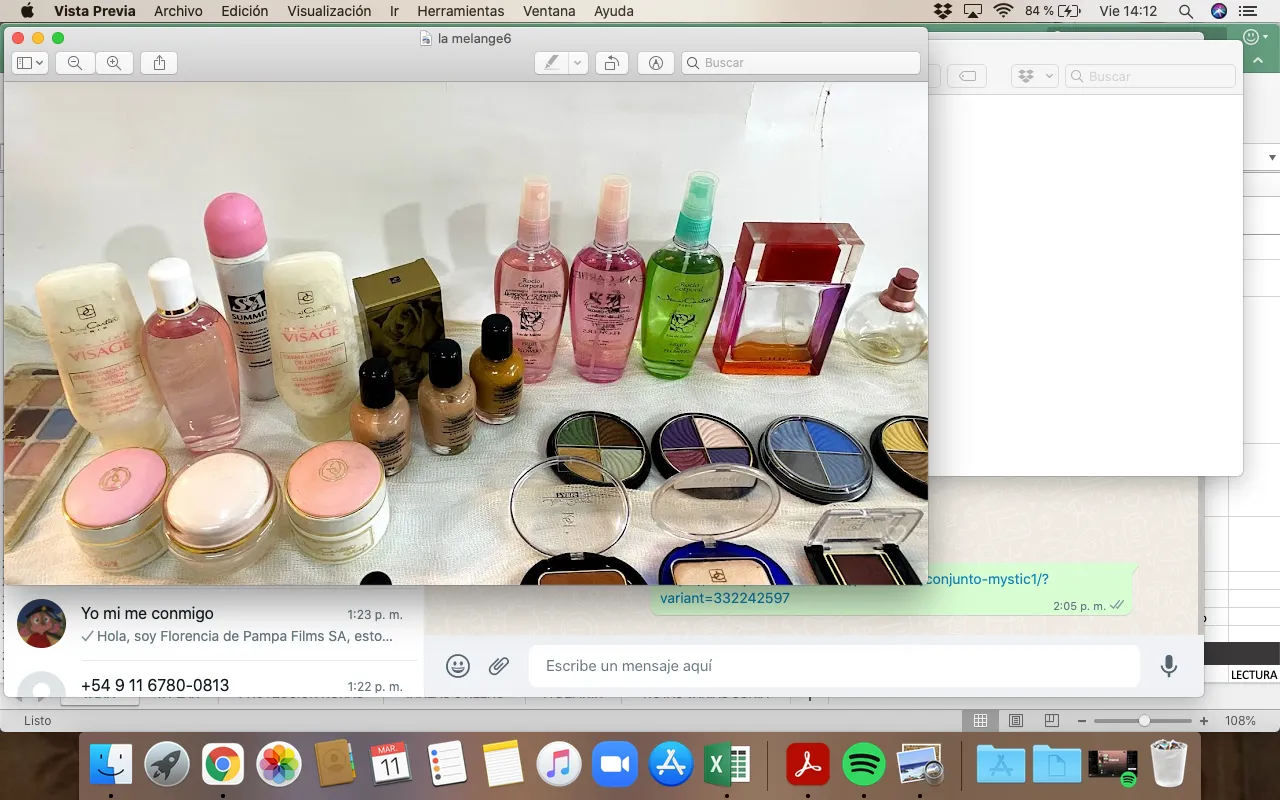Click the attachment paperclip in WhatsApp
The image size is (1280, 800).
(498, 666)
